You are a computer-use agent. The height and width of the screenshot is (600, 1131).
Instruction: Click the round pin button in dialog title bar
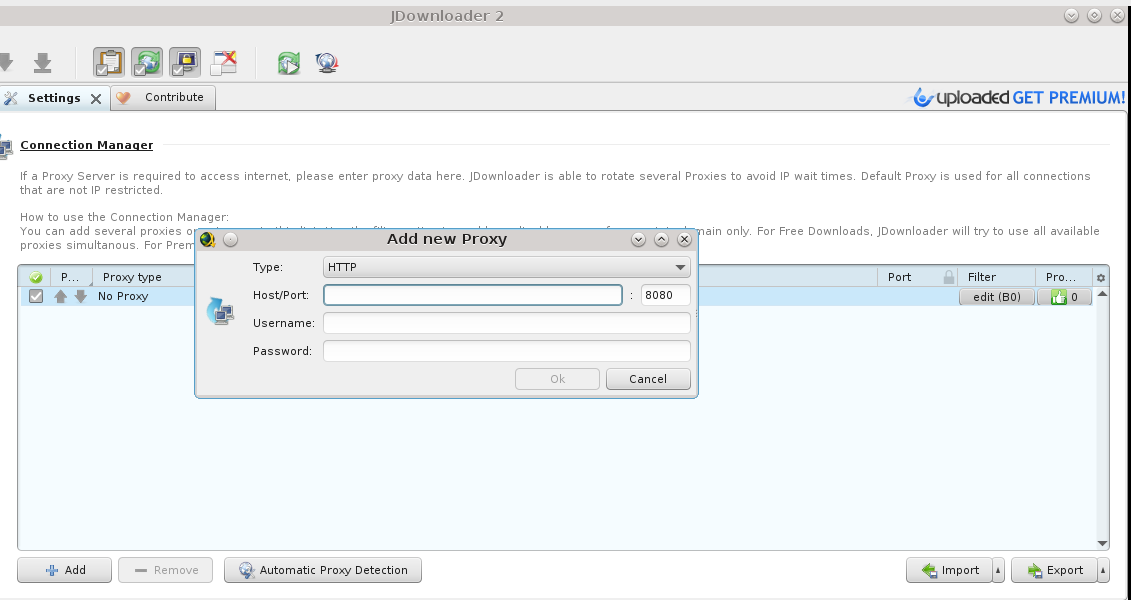(x=230, y=239)
